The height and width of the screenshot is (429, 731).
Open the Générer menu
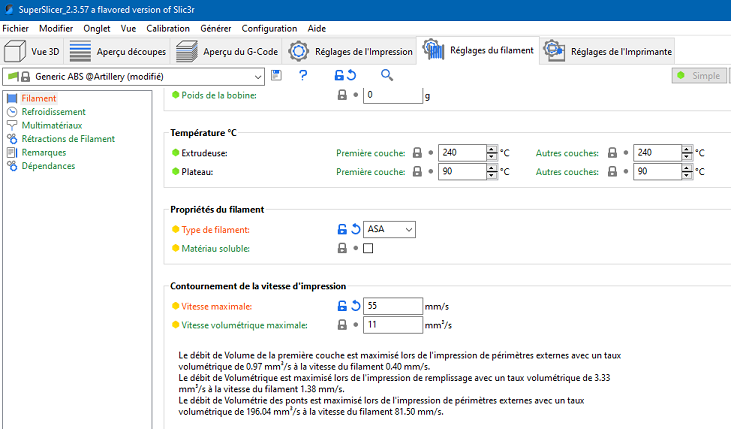215,28
